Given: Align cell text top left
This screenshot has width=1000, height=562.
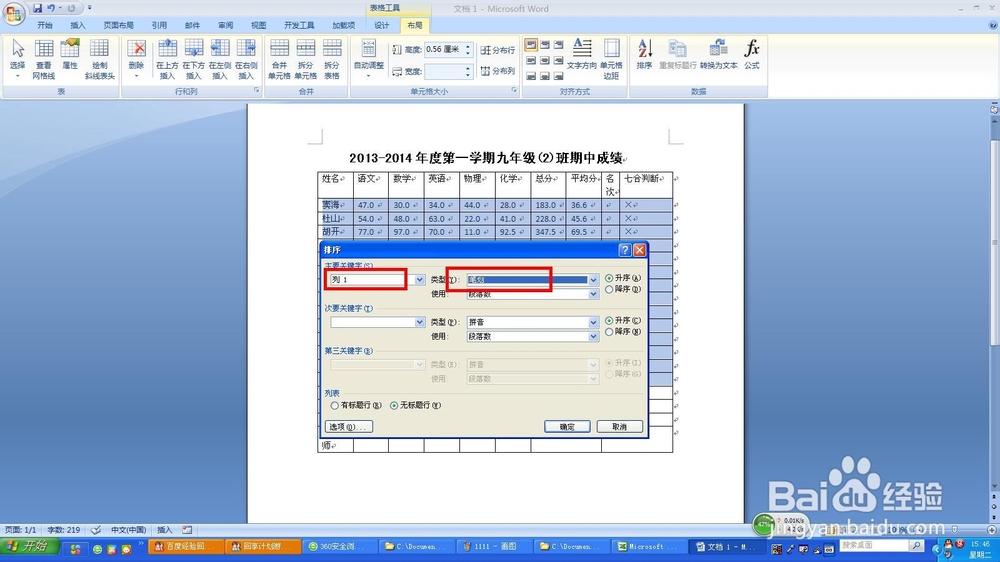Looking at the screenshot, I should pyautogui.click(x=531, y=45).
